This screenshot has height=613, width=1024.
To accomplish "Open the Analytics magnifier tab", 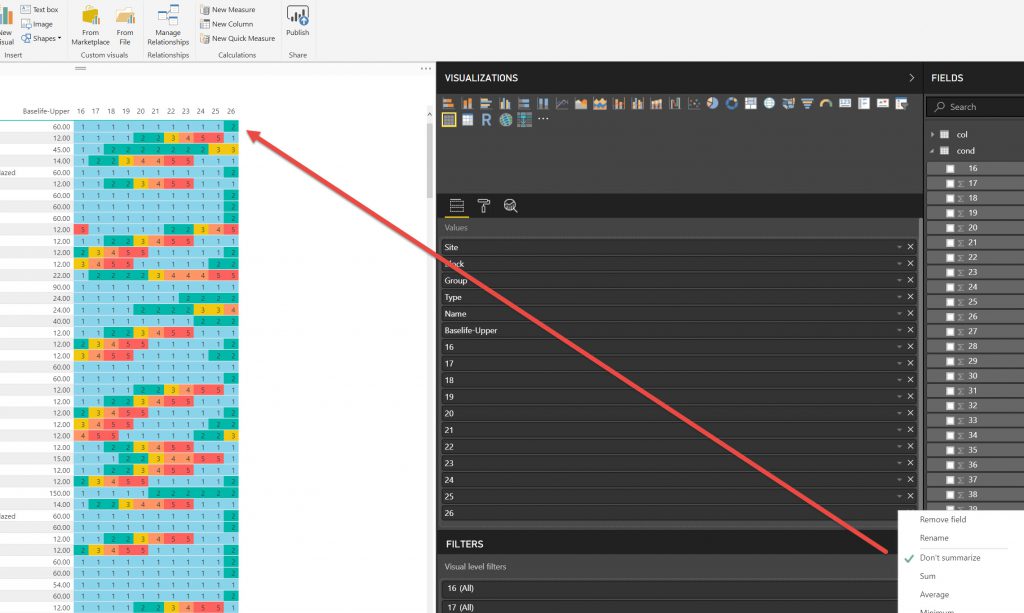I will 510,206.
